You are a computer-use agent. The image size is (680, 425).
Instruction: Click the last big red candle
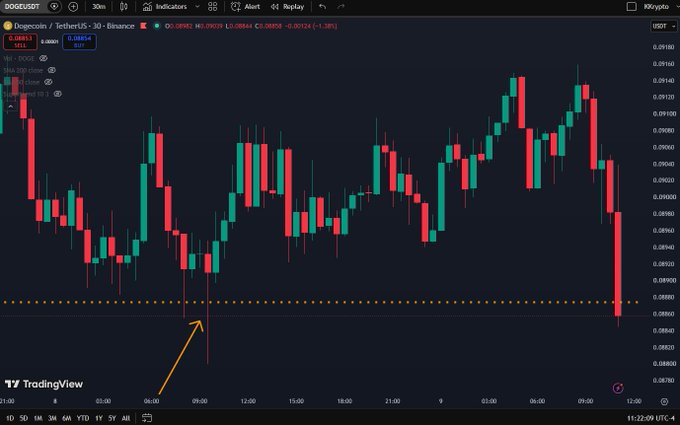tap(618, 264)
